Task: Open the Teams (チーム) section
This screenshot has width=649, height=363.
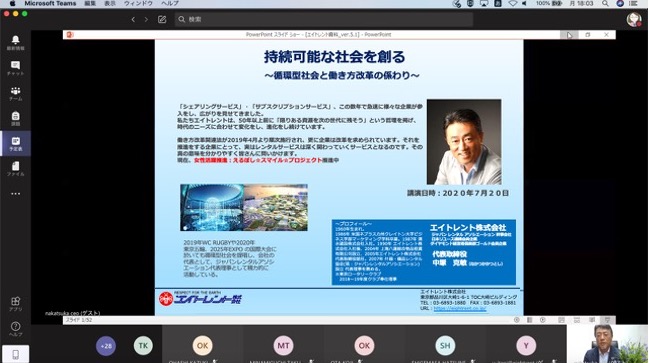Action: [15, 94]
